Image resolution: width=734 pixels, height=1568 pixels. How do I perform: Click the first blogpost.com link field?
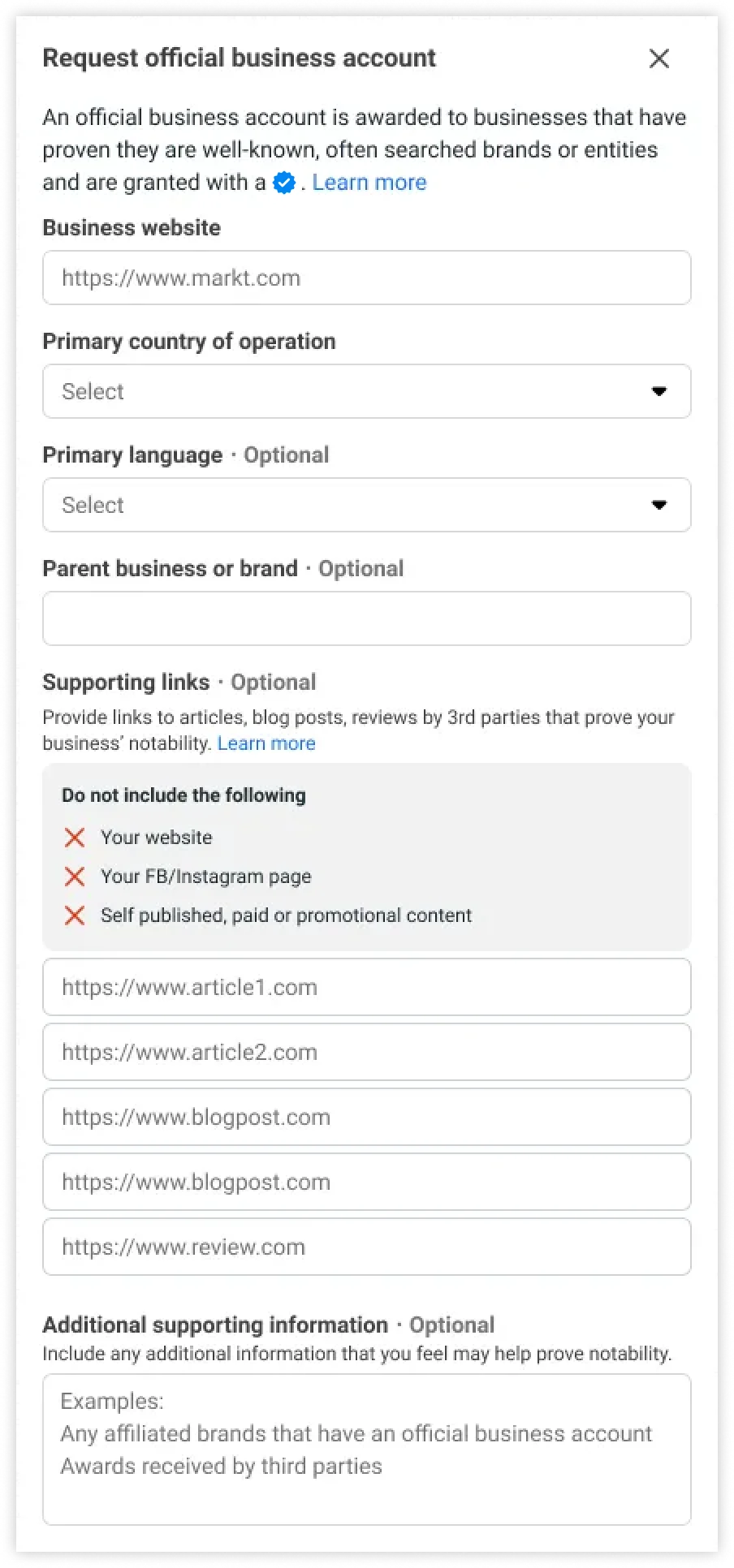point(365,1117)
